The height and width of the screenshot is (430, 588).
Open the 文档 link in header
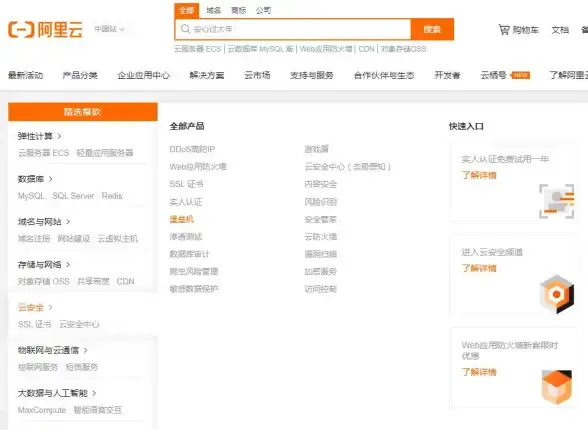[560, 30]
